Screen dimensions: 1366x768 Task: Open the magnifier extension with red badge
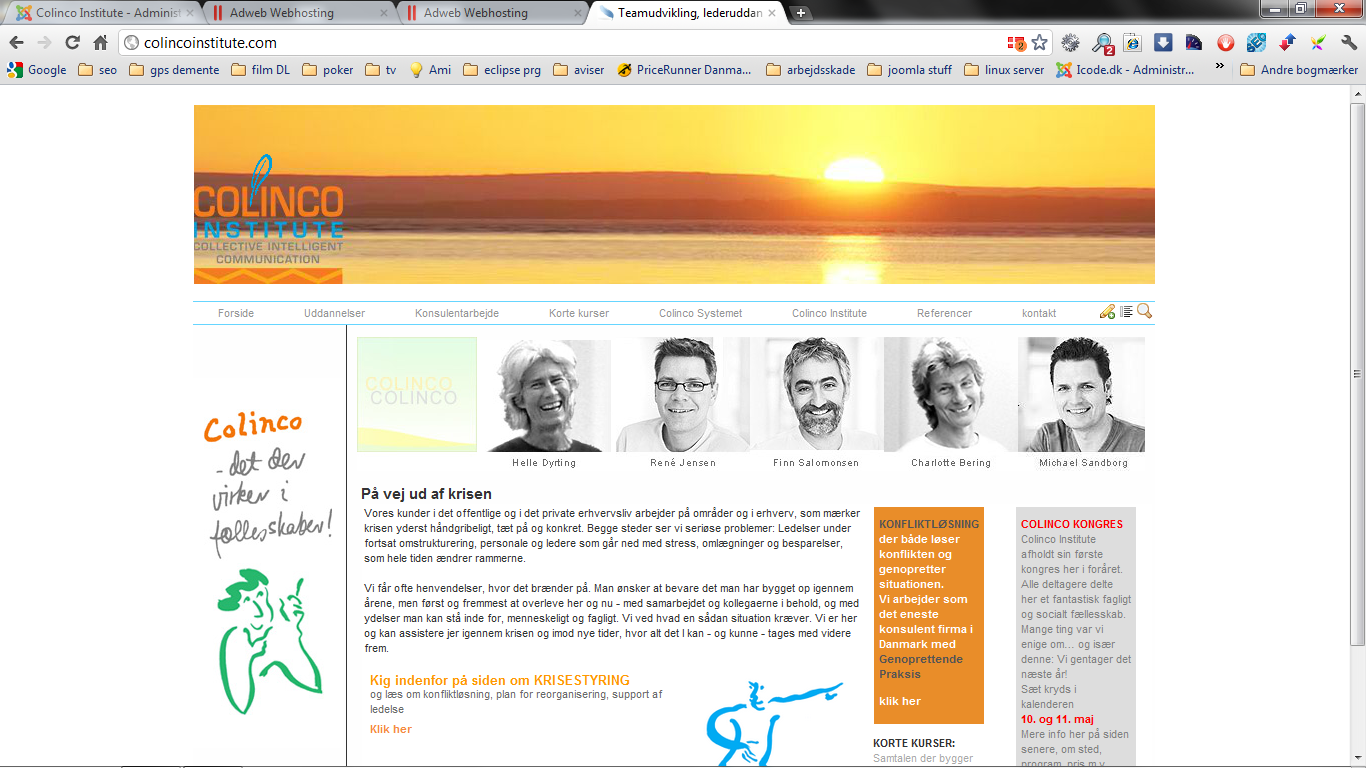(1102, 43)
